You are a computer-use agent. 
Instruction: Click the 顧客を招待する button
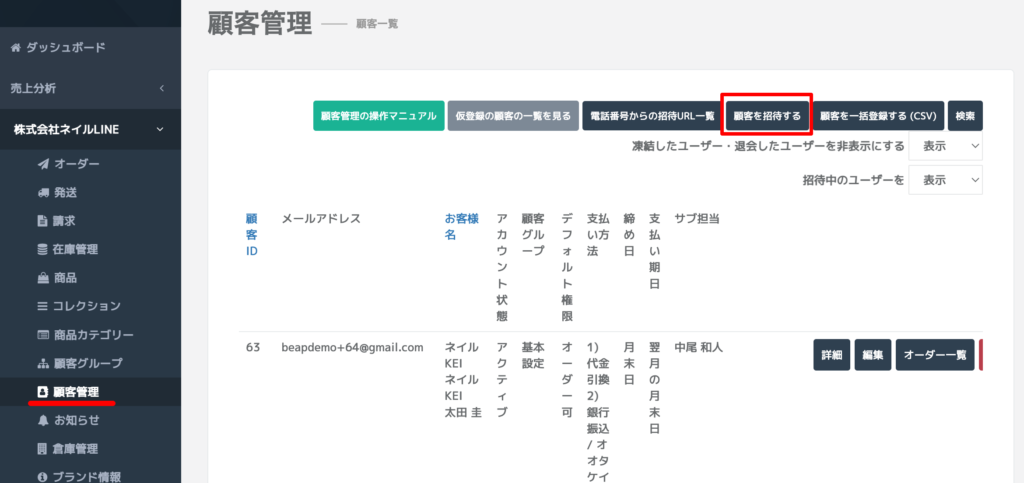767,116
